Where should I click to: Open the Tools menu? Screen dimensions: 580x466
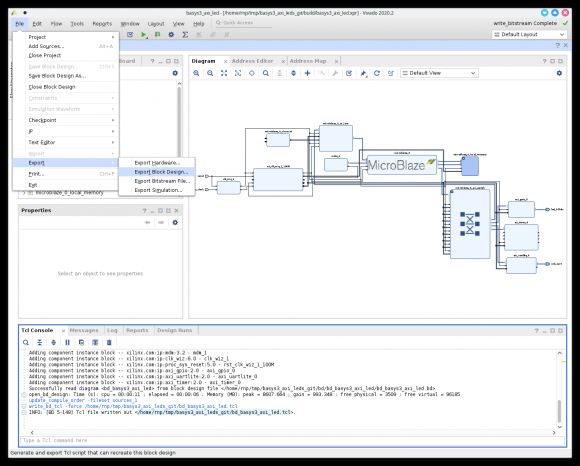tap(77, 24)
